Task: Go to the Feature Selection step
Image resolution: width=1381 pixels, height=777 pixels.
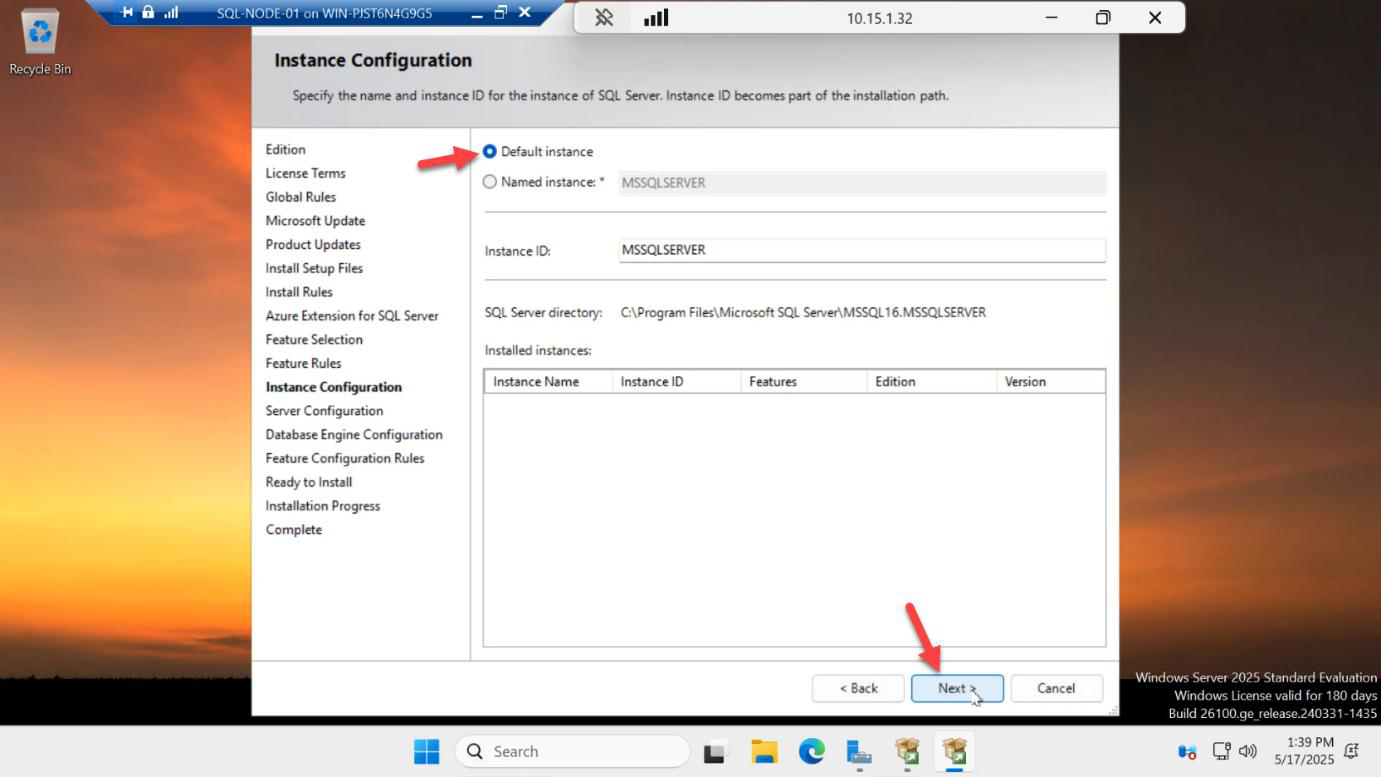Action: 314,339
